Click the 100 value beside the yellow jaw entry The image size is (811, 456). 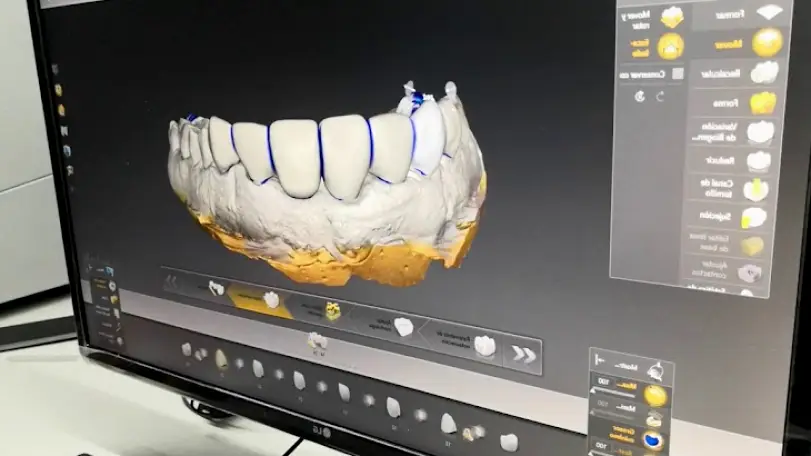603,381
